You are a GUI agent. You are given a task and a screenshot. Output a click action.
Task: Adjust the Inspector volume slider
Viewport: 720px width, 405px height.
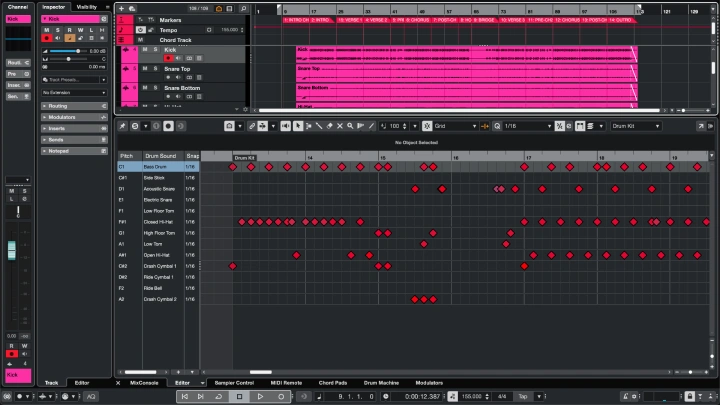pyautogui.click(x=68, y=51)
